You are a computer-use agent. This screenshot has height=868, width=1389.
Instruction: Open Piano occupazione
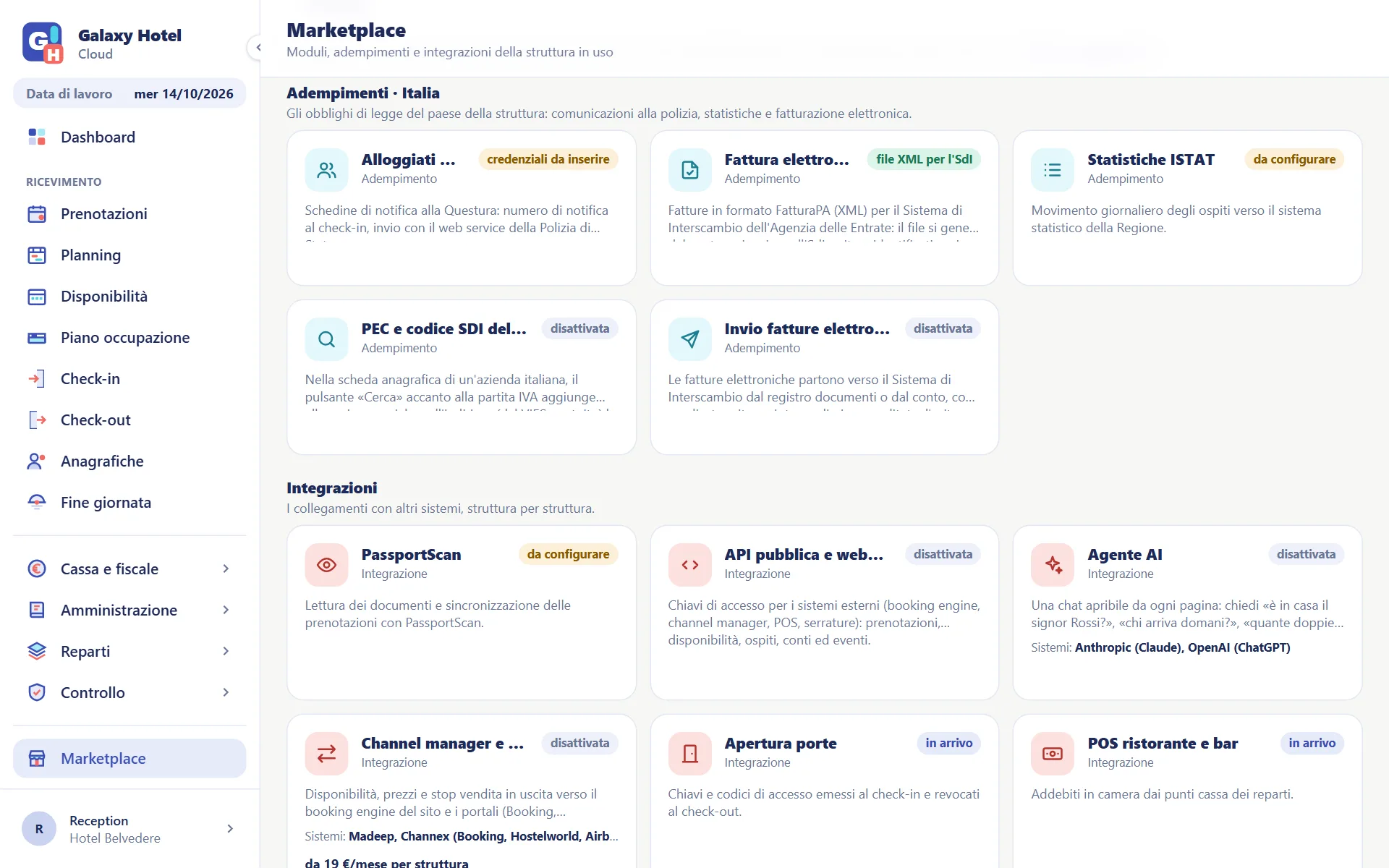[129, 337]
